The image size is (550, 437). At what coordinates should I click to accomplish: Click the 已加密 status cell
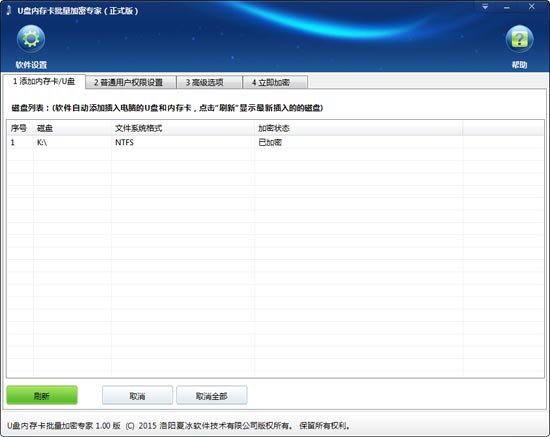pyautogui.click(x=270, y=142)
